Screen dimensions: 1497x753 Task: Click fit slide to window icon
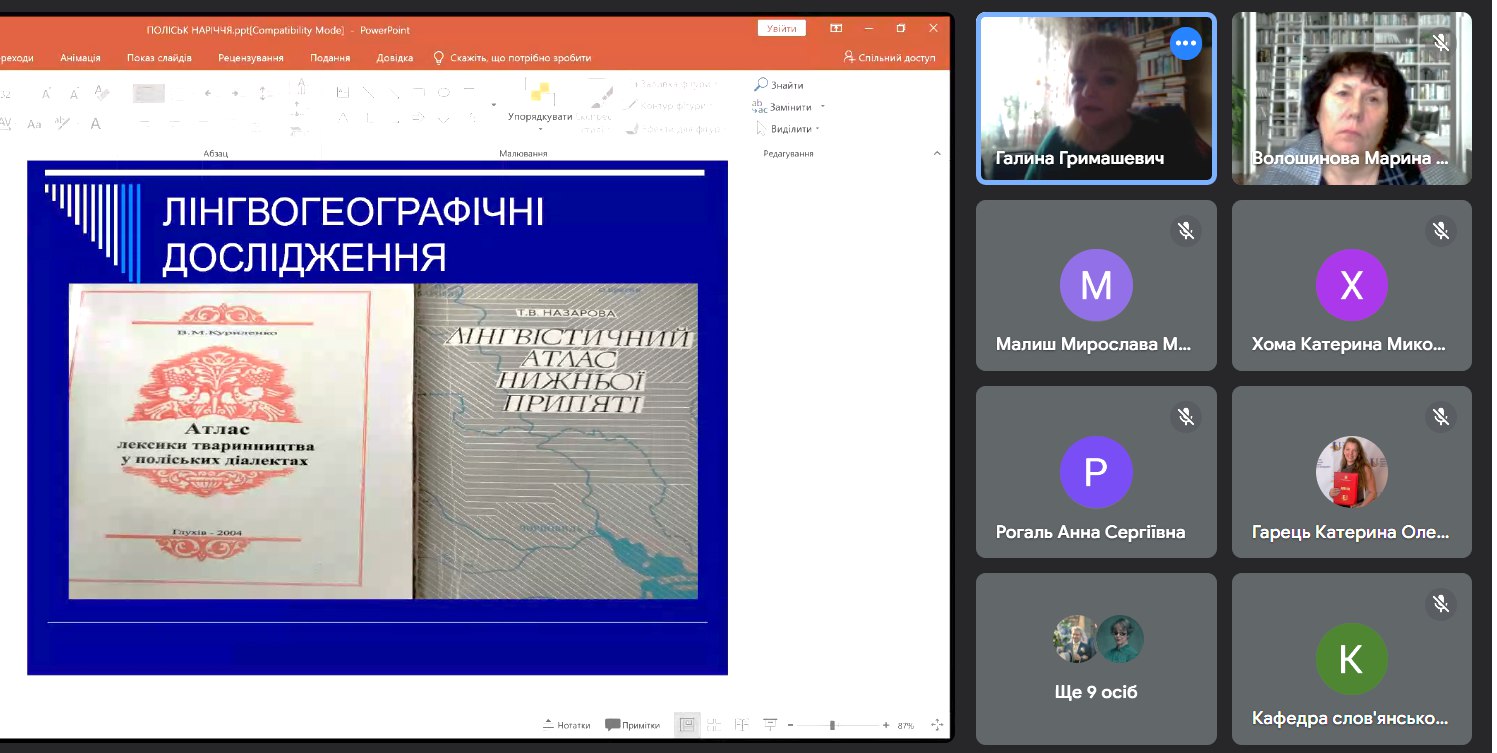pyautogui.click(x=937, y=725)
